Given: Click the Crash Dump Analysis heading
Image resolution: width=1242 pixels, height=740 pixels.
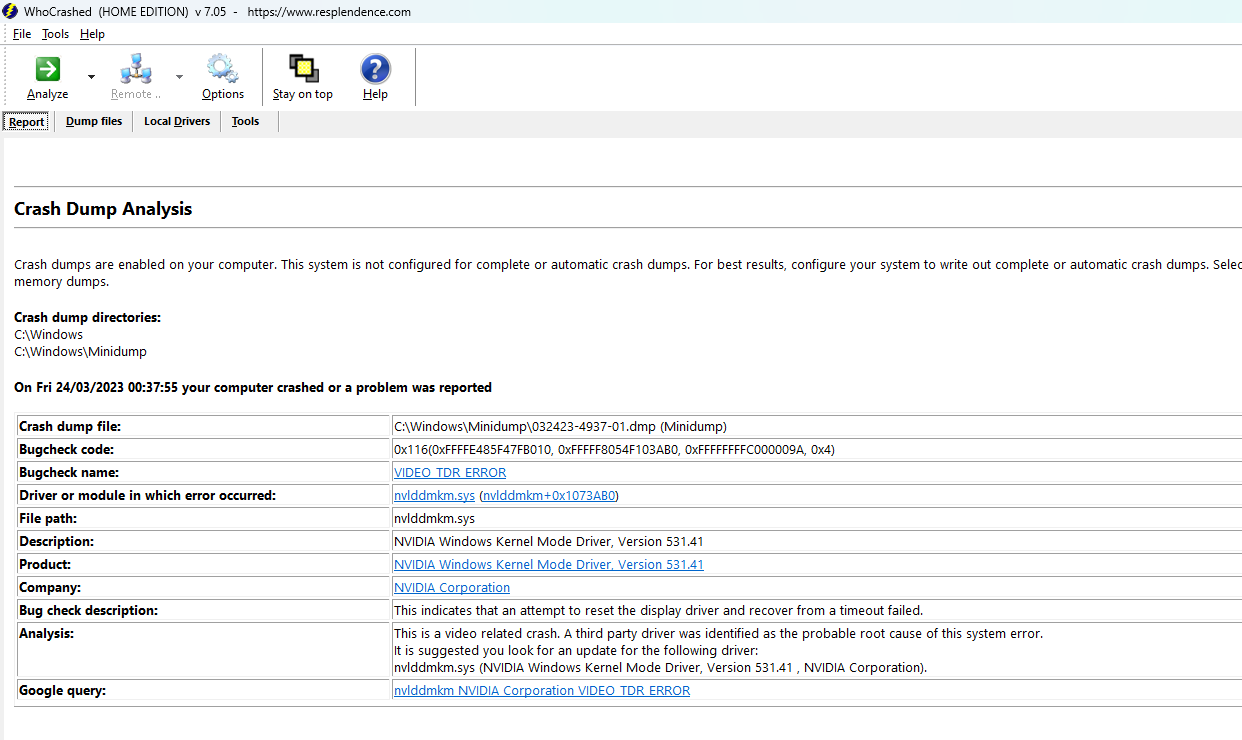Looking at the screenshot, I should click(x=103, y=210).
